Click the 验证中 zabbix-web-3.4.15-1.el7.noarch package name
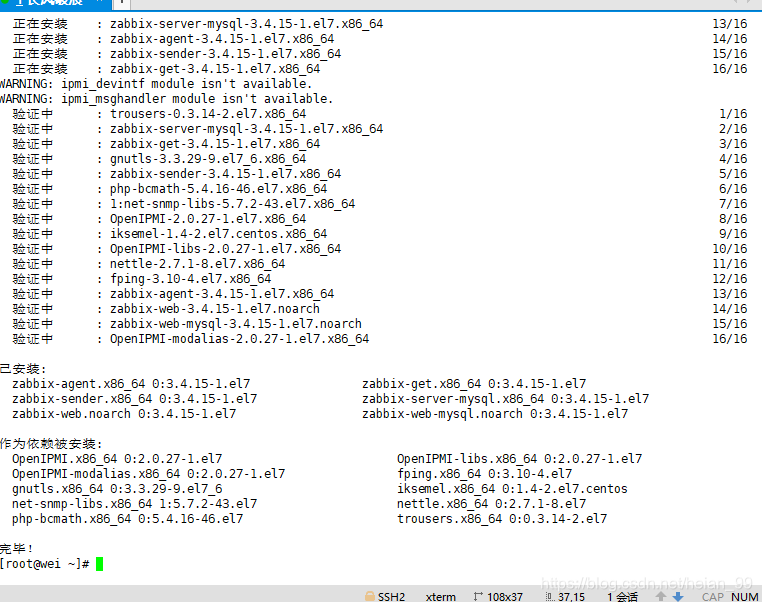The height and width of the screenshot is (602, 762). click(x=215, y=309)
